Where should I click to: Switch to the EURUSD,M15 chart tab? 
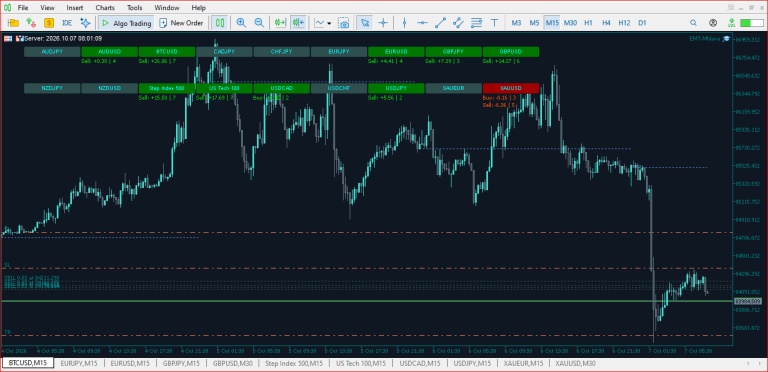(x=129, y=363)
